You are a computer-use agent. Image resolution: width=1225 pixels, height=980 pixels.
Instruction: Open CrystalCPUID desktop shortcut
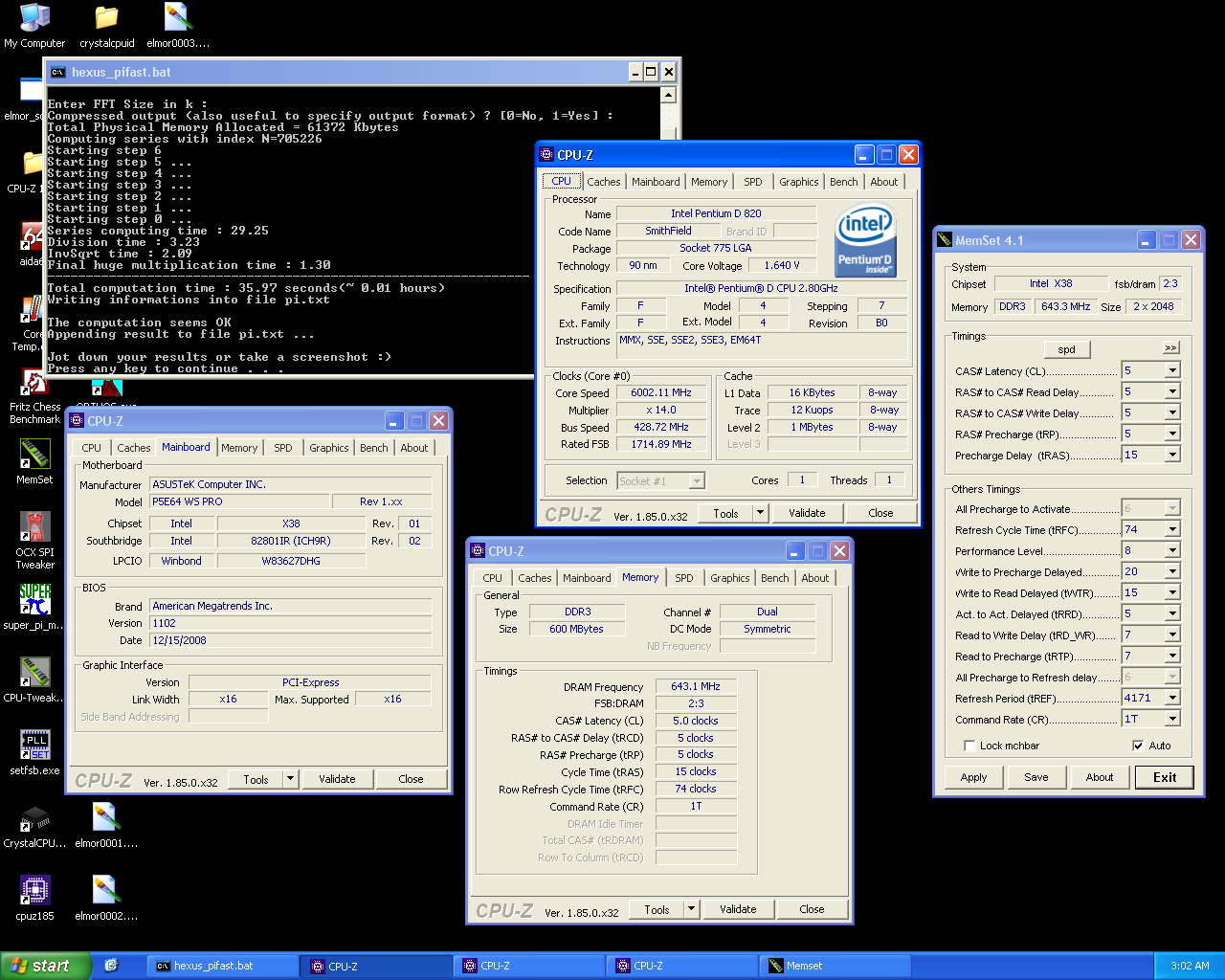point(34,825)
